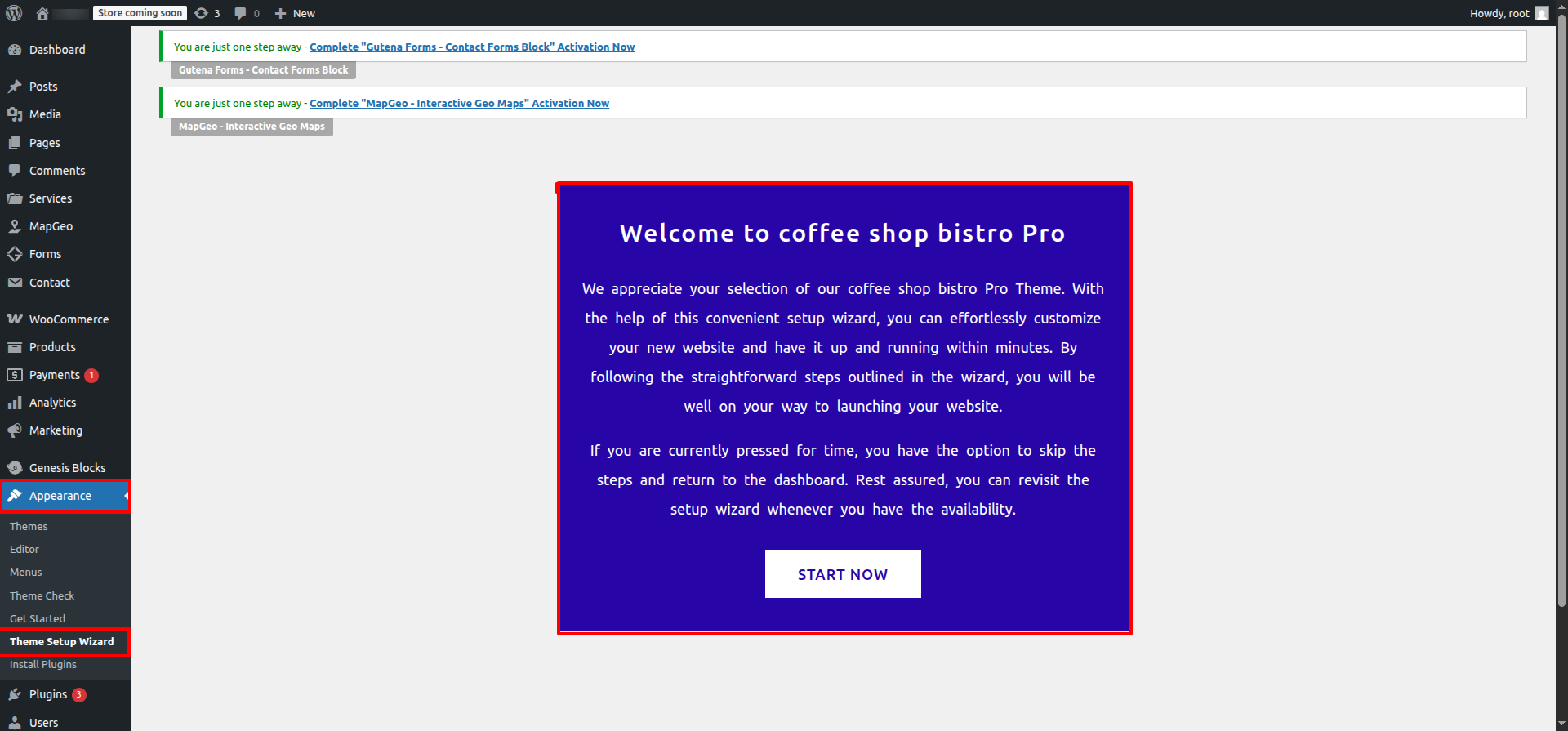Click the Marketing megaphone icon
The image size is (1568, 731).
pos(15,430)
